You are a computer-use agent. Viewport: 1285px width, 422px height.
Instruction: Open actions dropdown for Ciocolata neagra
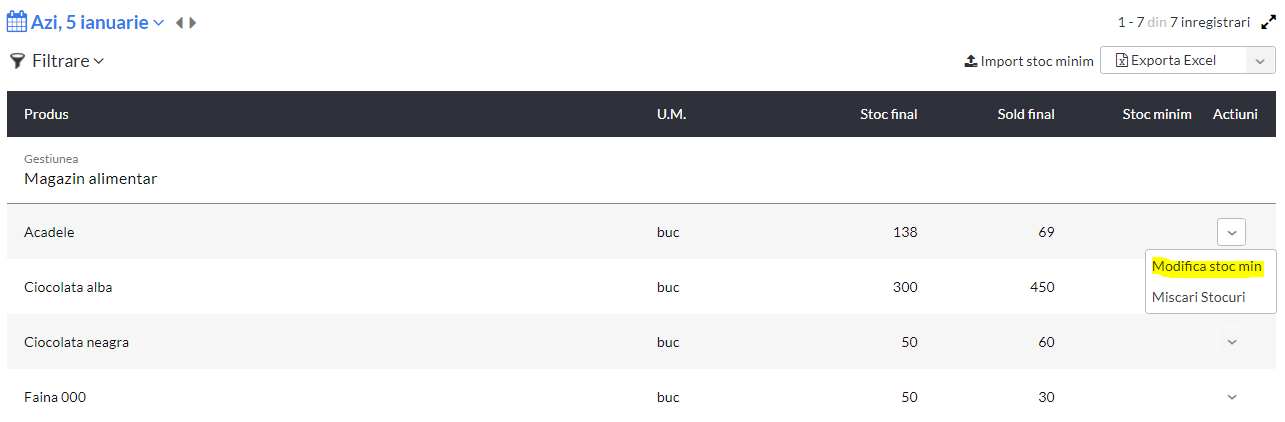pyautogui.click(x=1231, y=342)
